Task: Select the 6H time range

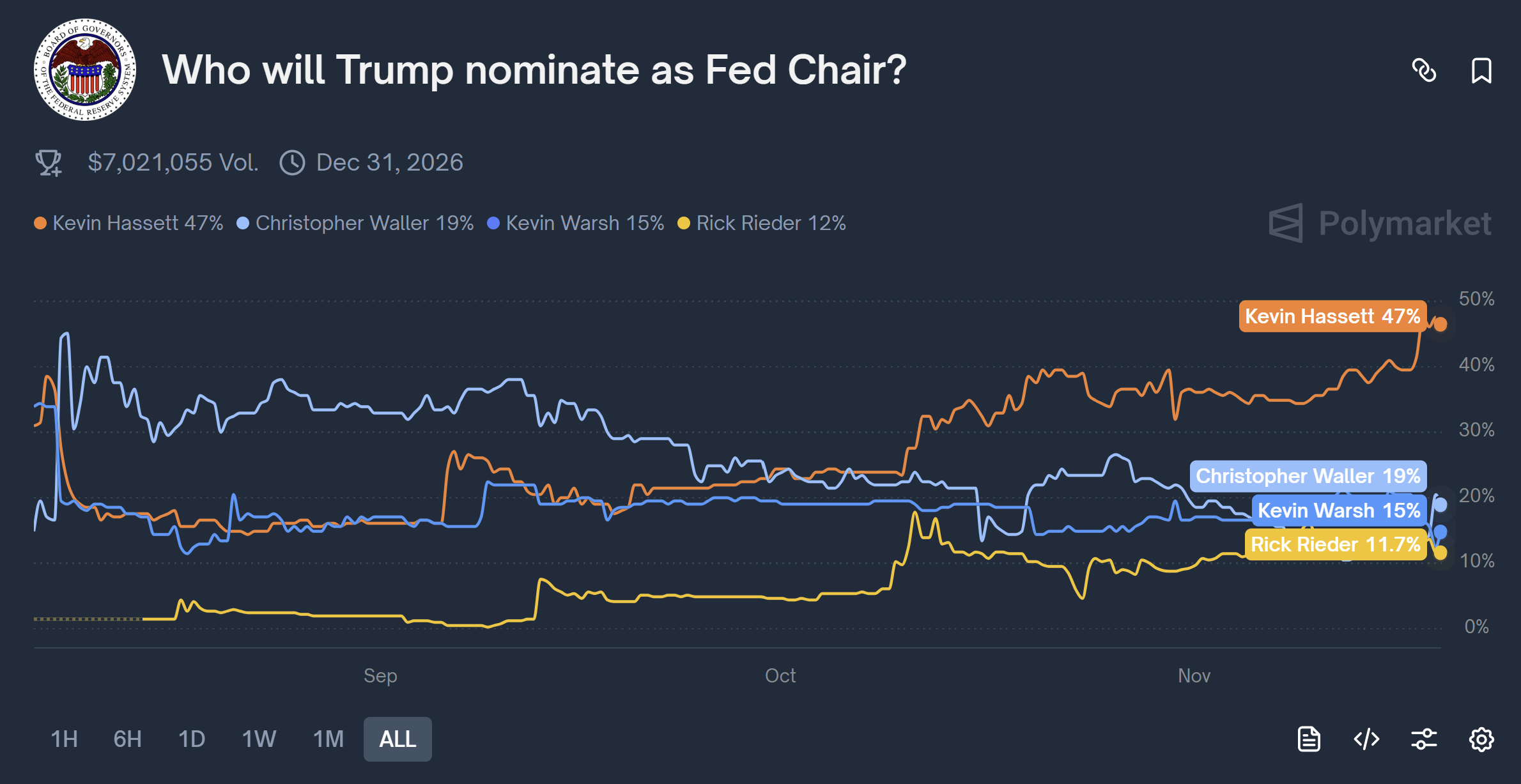Action: (x=127, y=739)
